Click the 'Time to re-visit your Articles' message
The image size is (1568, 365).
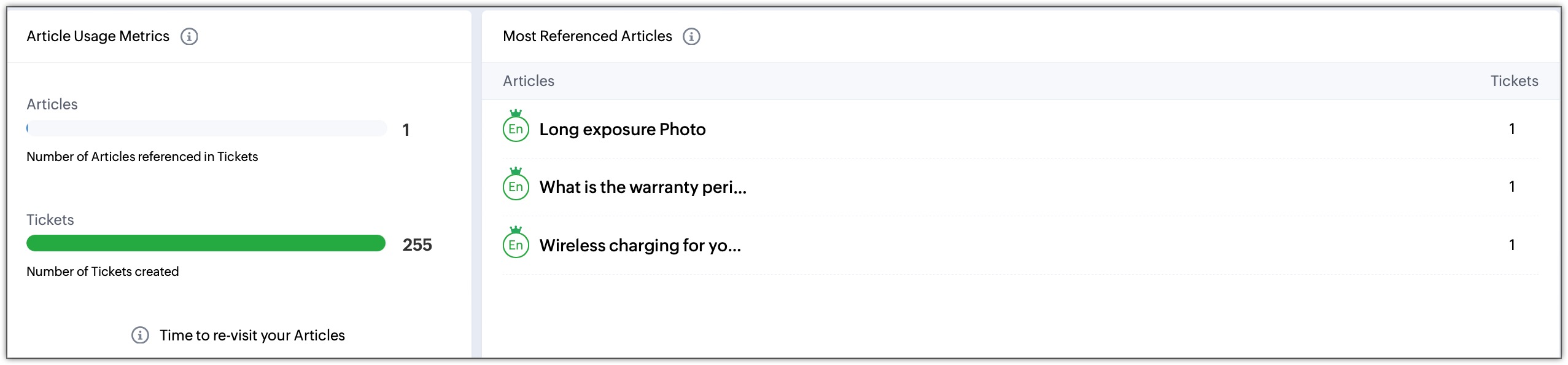(252, 336)
